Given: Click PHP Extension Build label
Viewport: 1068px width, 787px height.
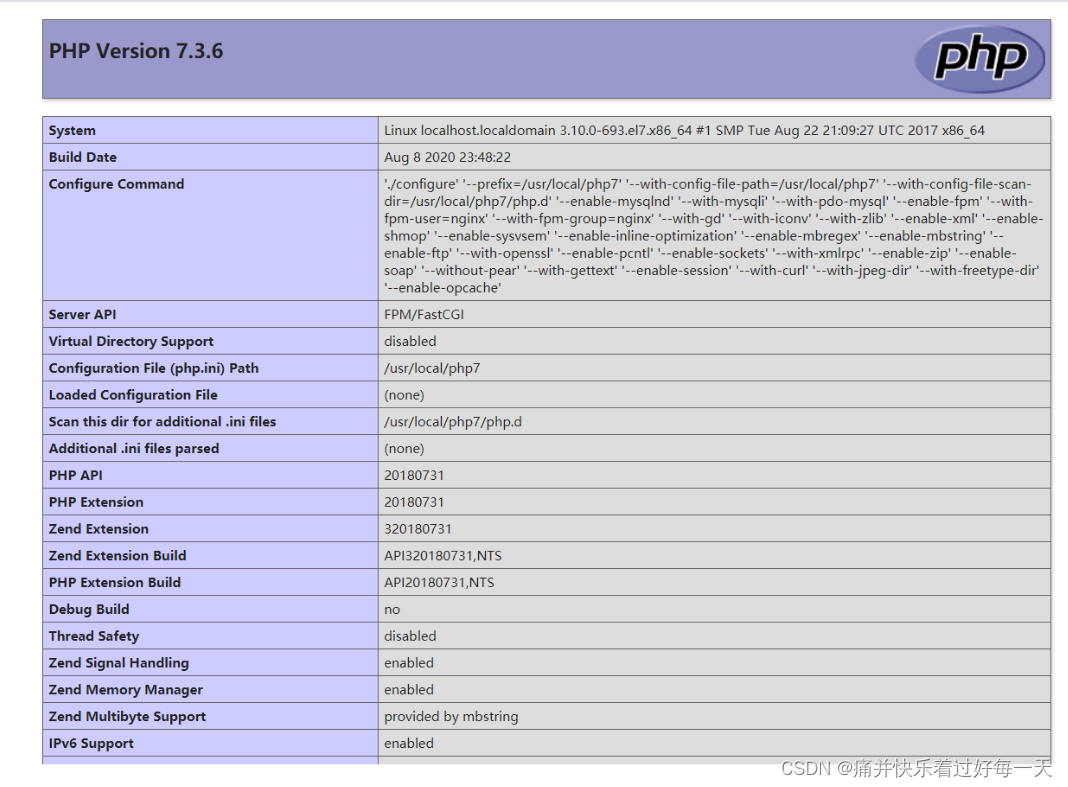Looking at the screenshot, I should pos(114,583).
